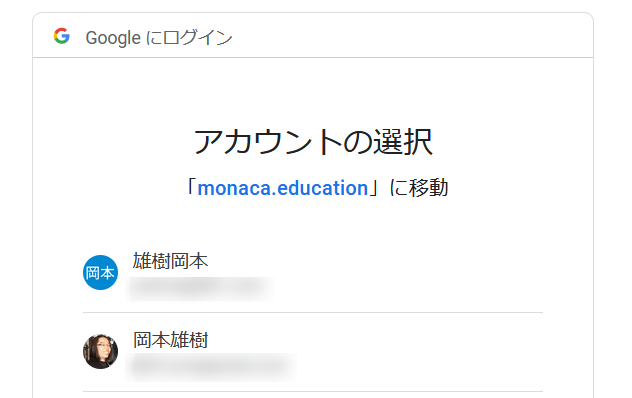This screenshot has width=632, height=398.
Task: Select the 岡本雄樹 account name
Action: (170, 340)
